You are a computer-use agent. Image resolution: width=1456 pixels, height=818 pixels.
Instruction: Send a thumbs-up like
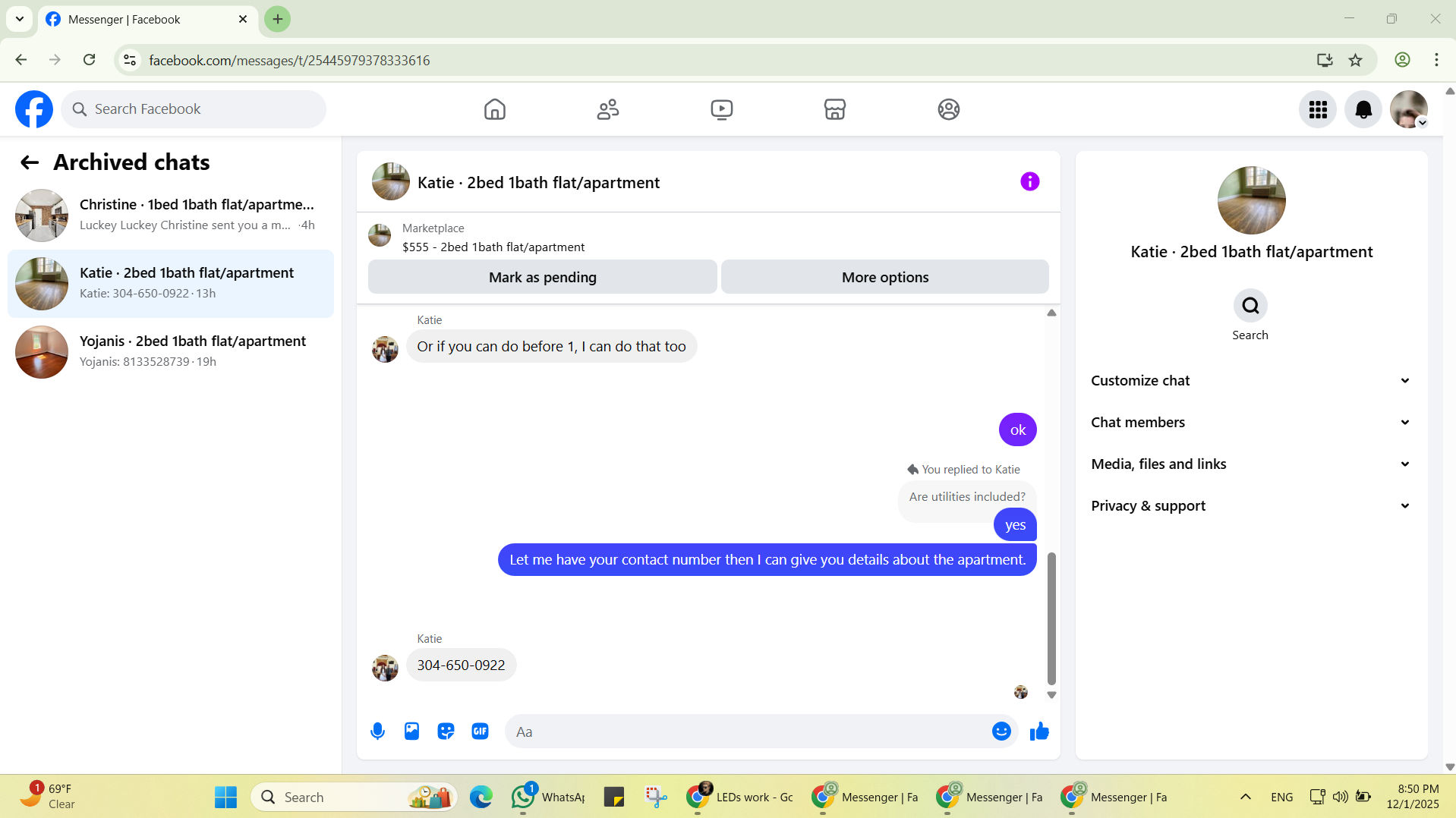[x=1039, y=731]
